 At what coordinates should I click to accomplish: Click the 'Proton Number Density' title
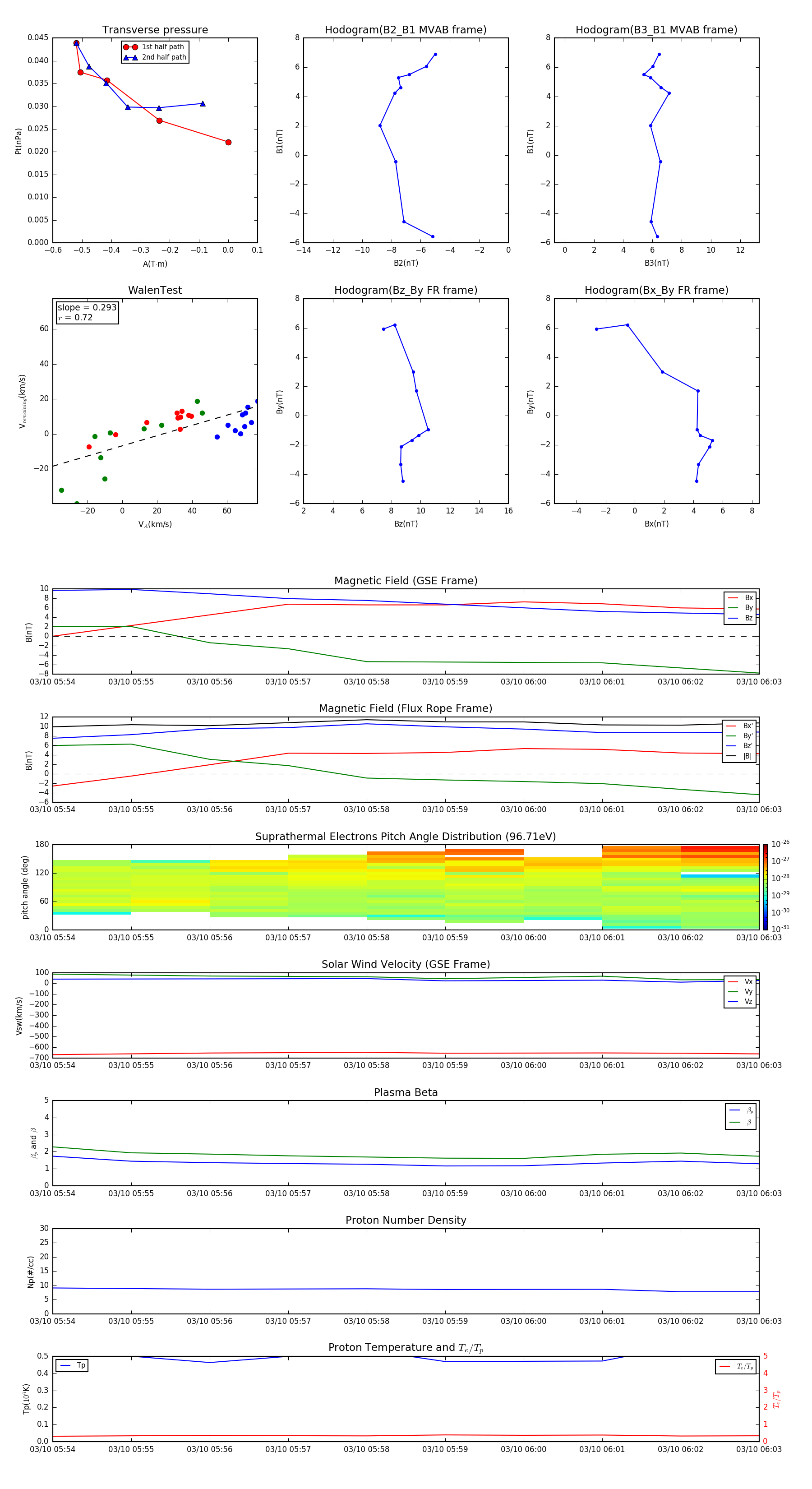coord(406,1220)
